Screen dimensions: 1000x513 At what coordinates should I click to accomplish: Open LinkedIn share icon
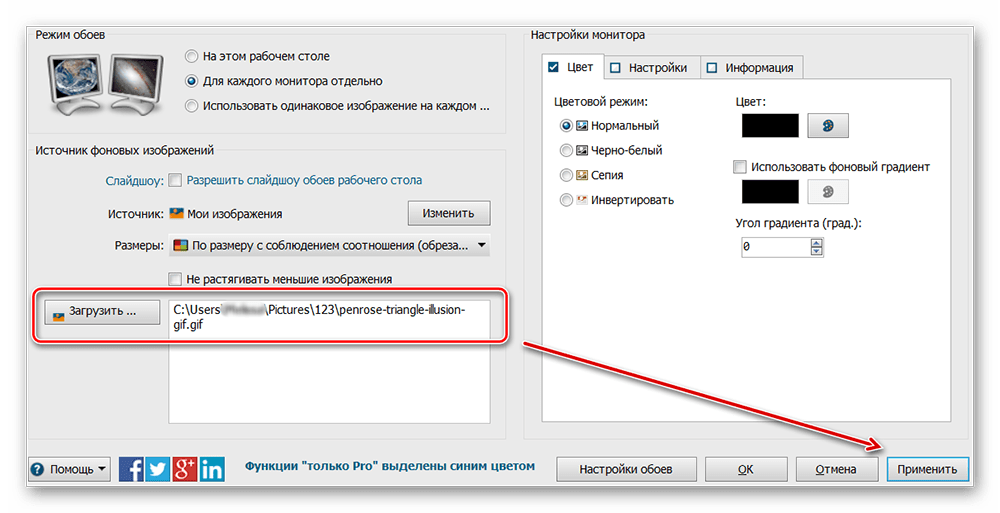pyautogui.click(x=212, y=469)
